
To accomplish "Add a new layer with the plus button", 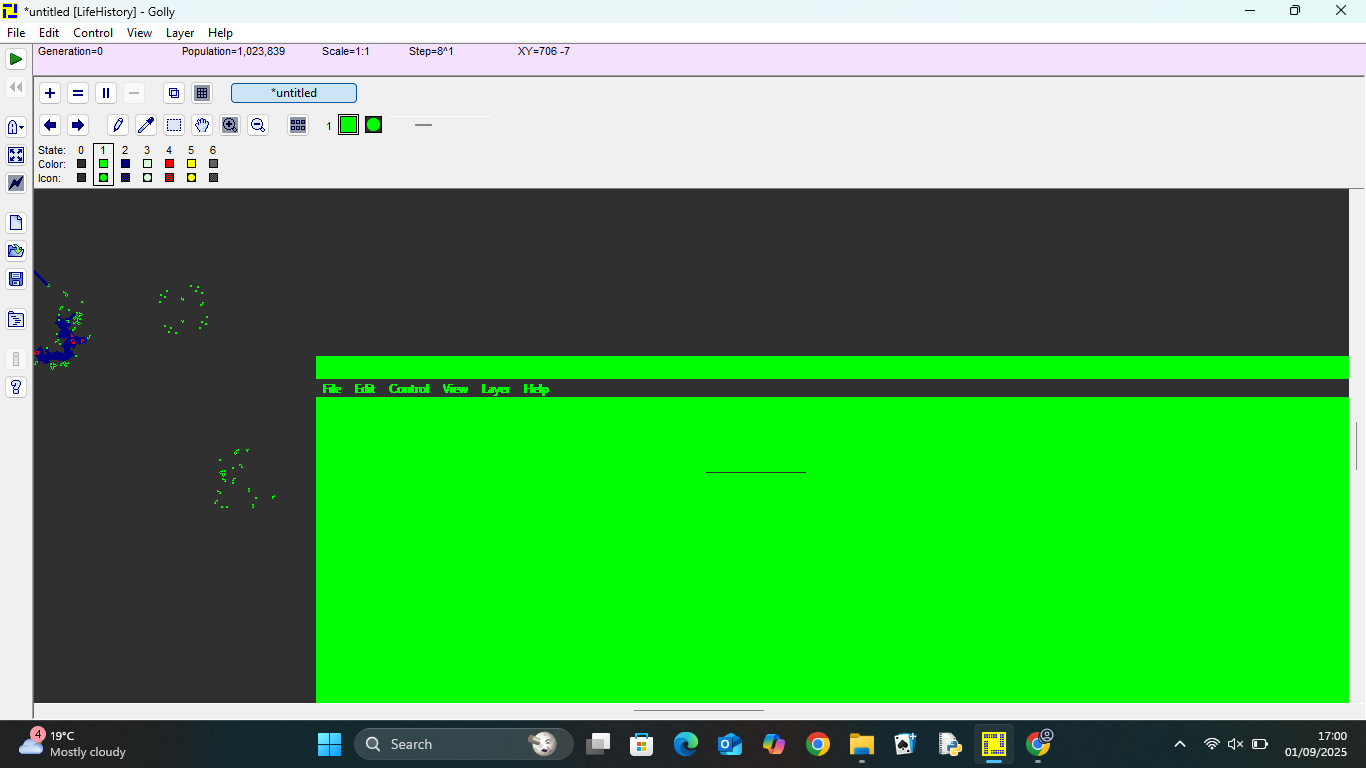I will 50,93.
